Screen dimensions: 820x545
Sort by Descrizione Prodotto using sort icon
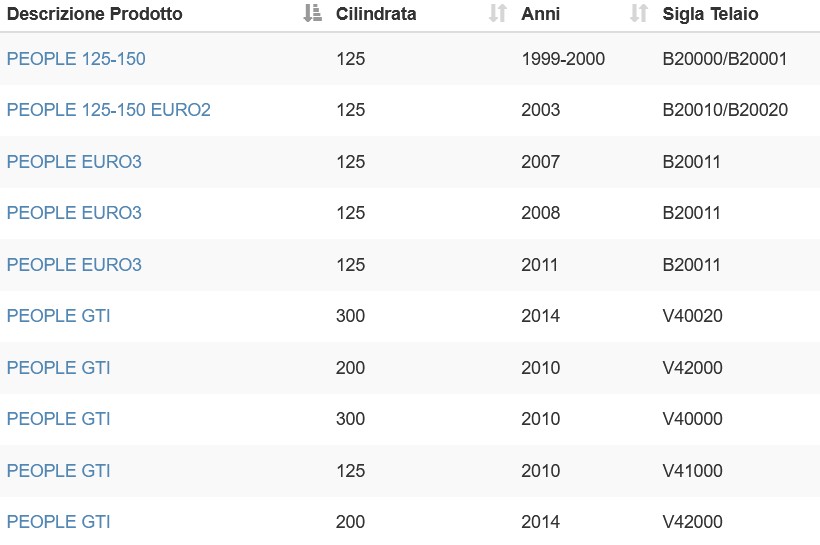coord(312,13)
